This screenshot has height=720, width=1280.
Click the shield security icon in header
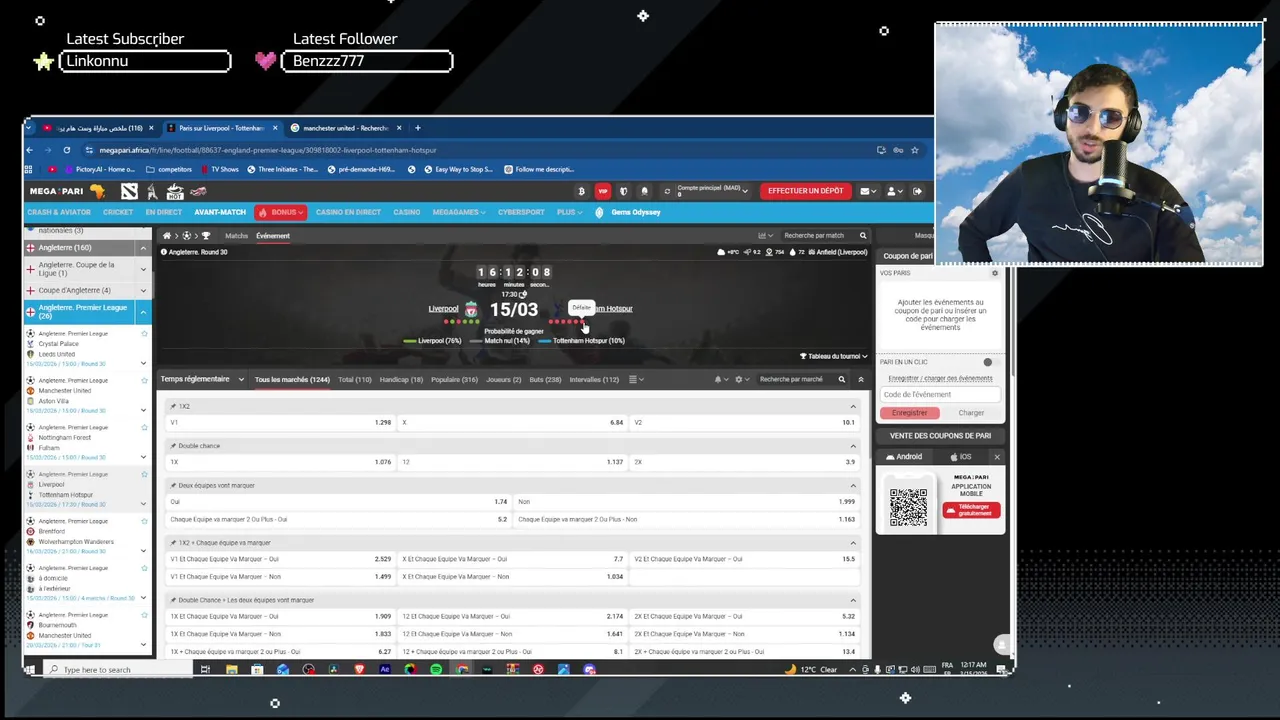624,191
